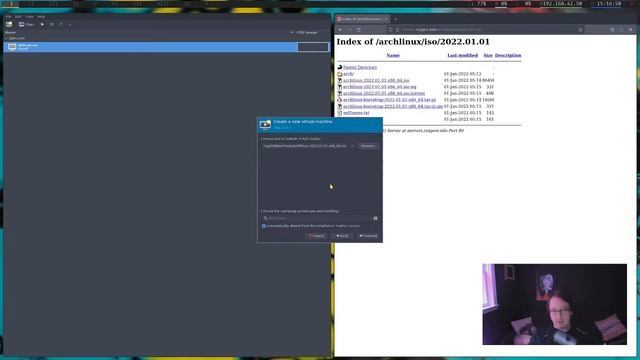This screenshot has width=640, height=360.
Task: Click the ISO path field in the dialog
Action: (306, 146)
